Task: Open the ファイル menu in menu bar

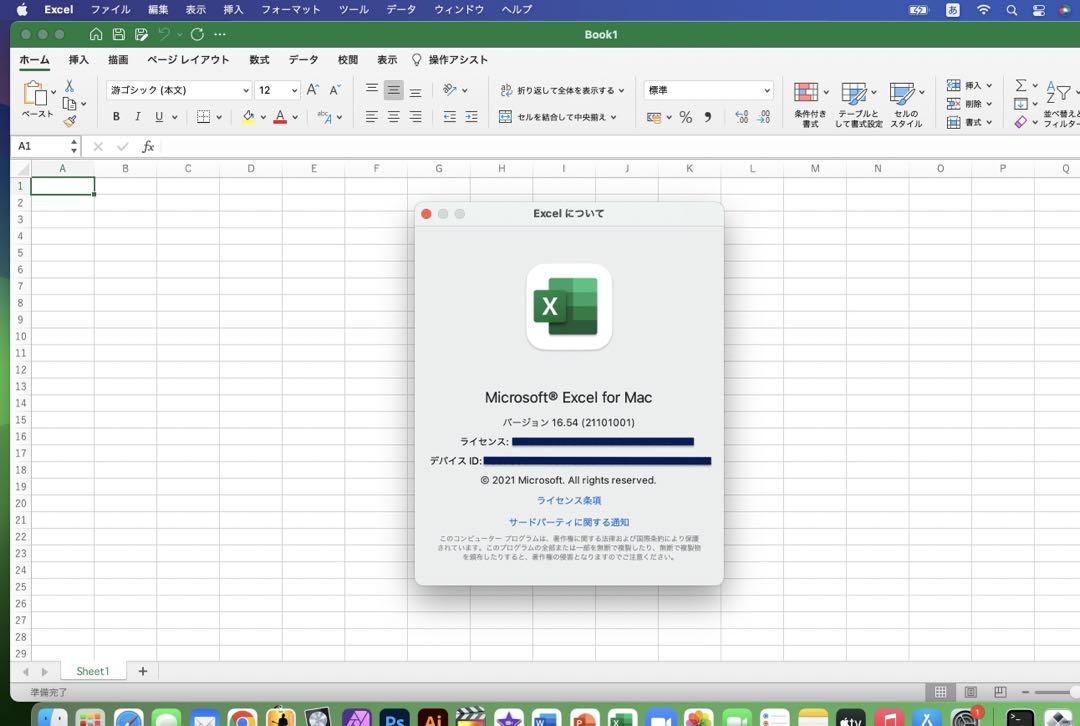Action: 110,10
